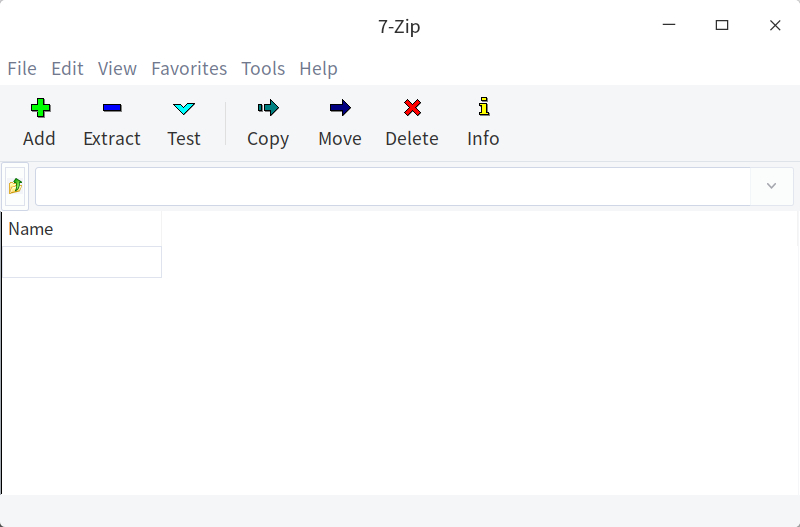Viewport: 800px width, 527px height.
Task: Focus the folder path input field
Action: pyautogui.click(x=392, y=186)
